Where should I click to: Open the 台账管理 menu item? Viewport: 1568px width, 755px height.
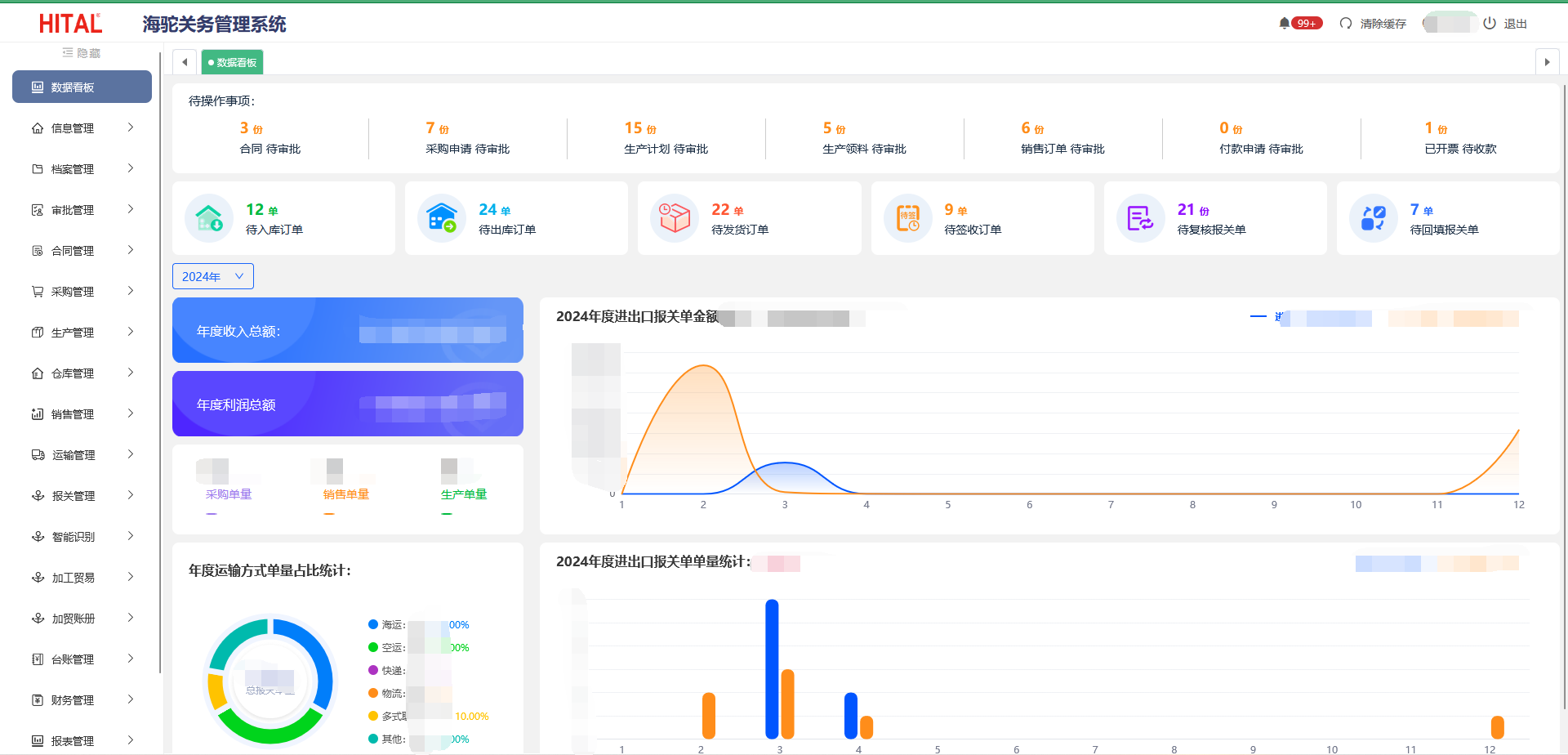pos(82,659)
